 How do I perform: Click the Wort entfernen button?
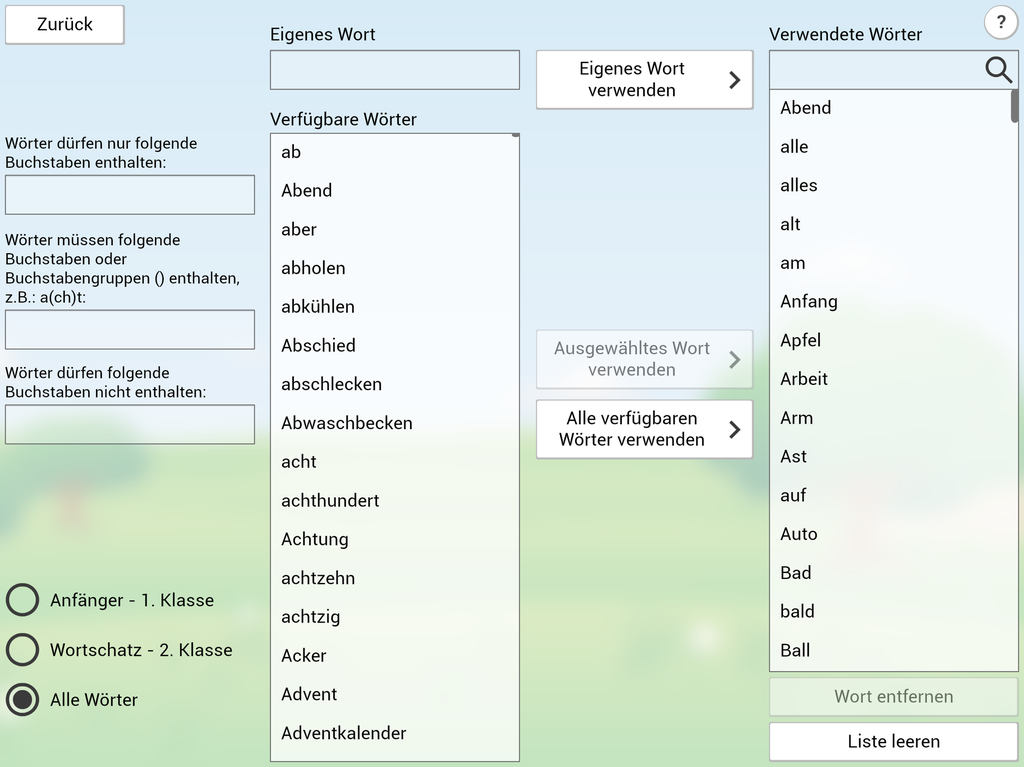[893, 696]
